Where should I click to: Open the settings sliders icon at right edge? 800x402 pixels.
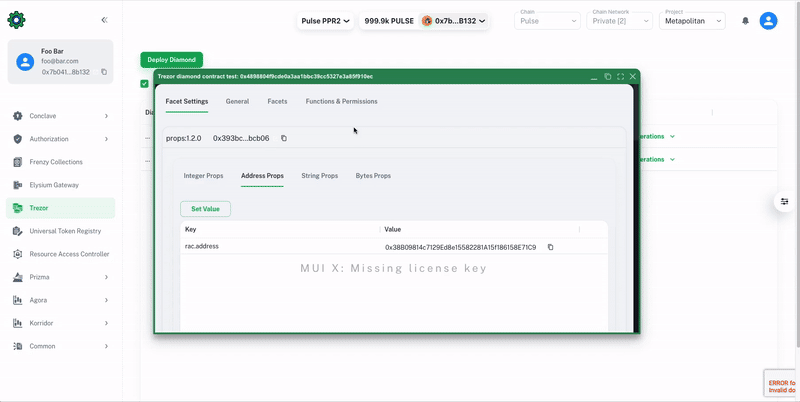click(785, 202)
